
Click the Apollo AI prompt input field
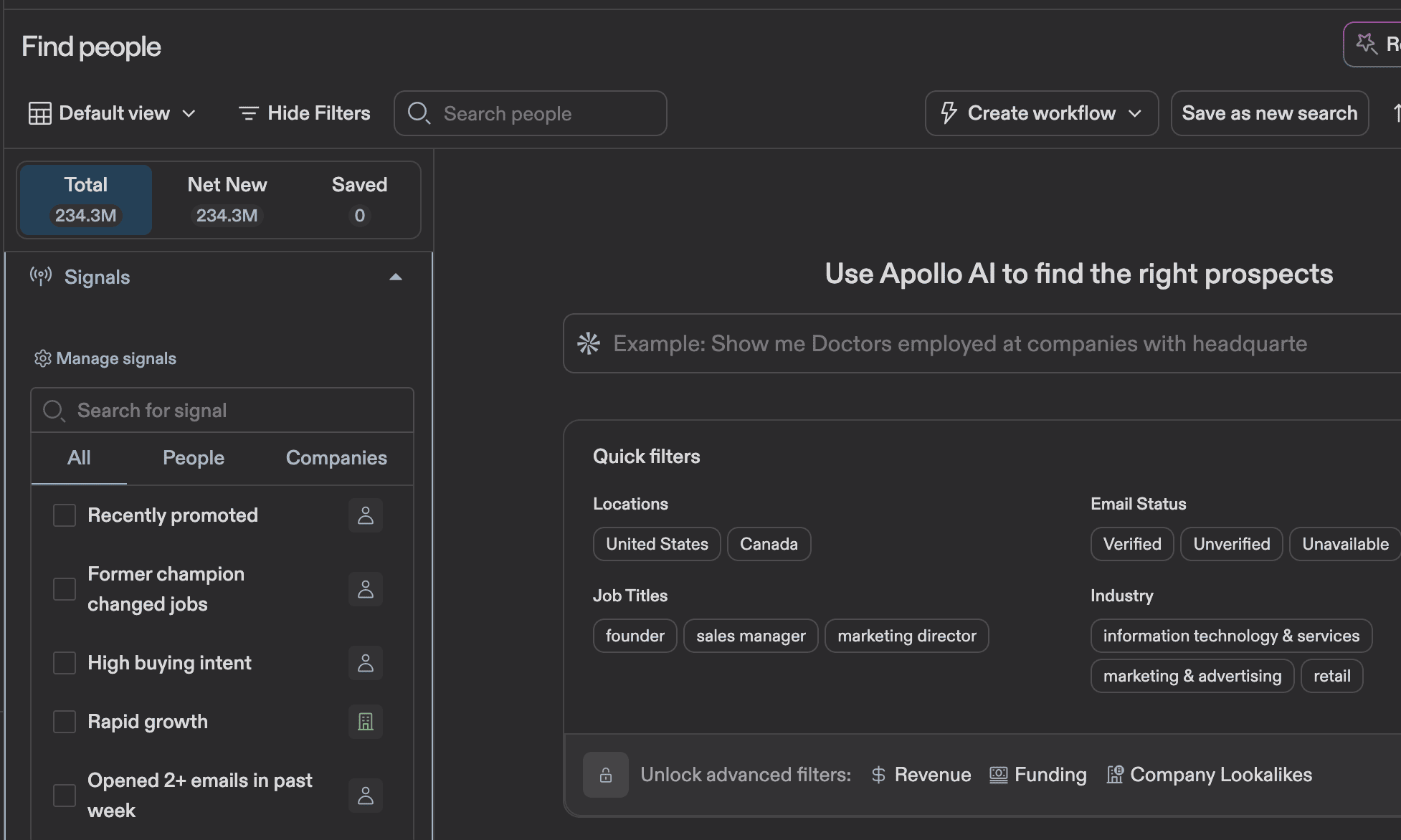coord(932,343)
